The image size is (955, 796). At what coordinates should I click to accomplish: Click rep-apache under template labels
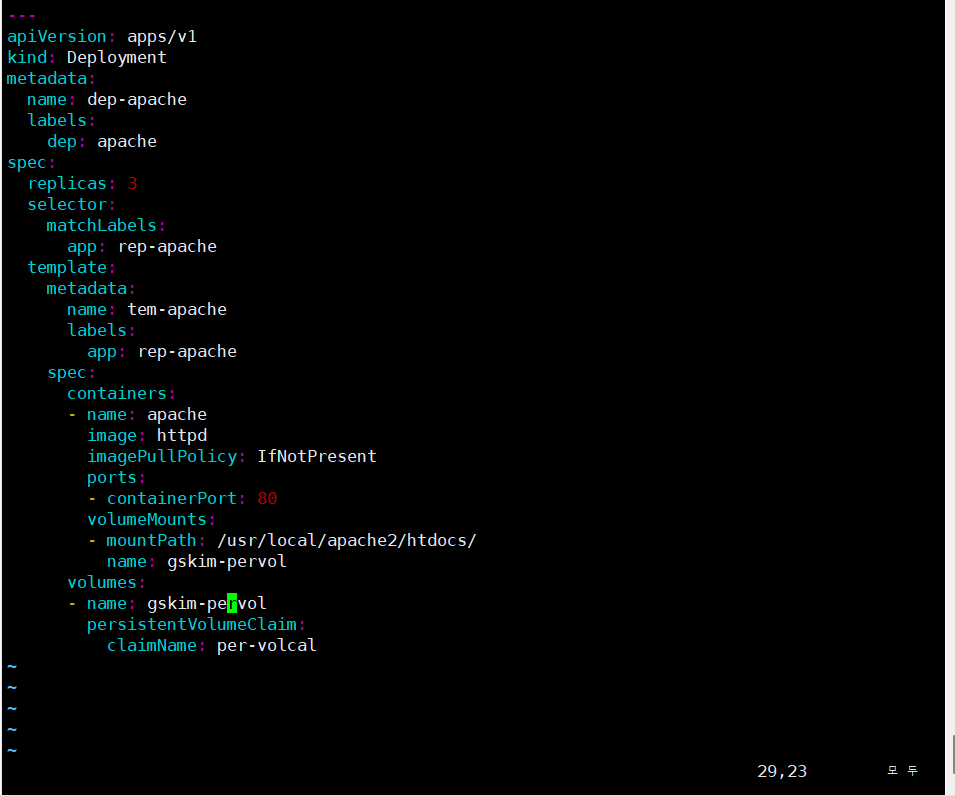[187, 351]
